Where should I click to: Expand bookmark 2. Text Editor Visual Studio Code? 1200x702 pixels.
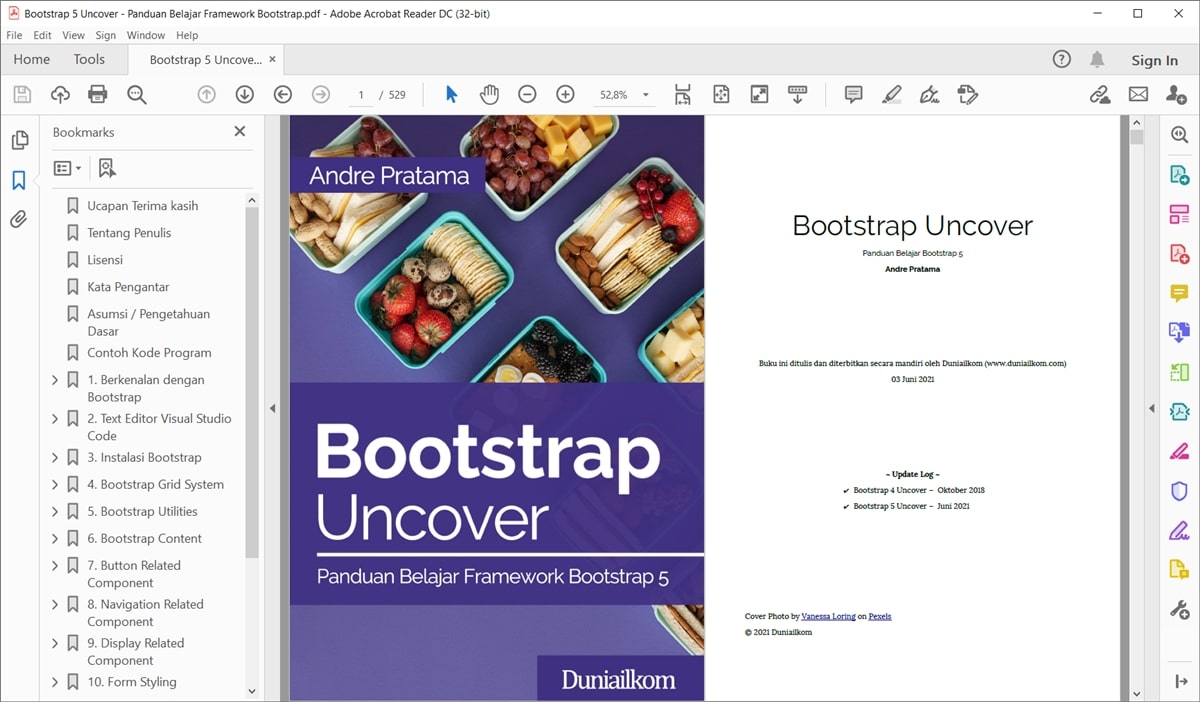tap(55, 419)
